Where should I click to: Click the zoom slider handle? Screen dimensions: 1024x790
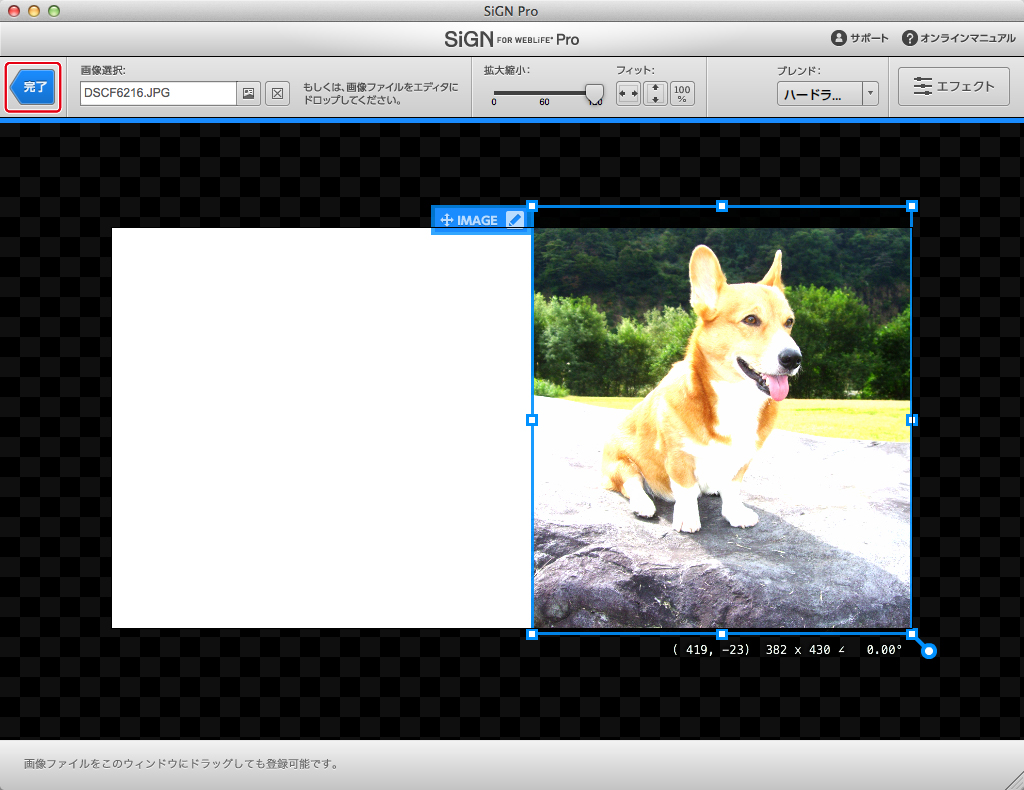pos(594,93)
